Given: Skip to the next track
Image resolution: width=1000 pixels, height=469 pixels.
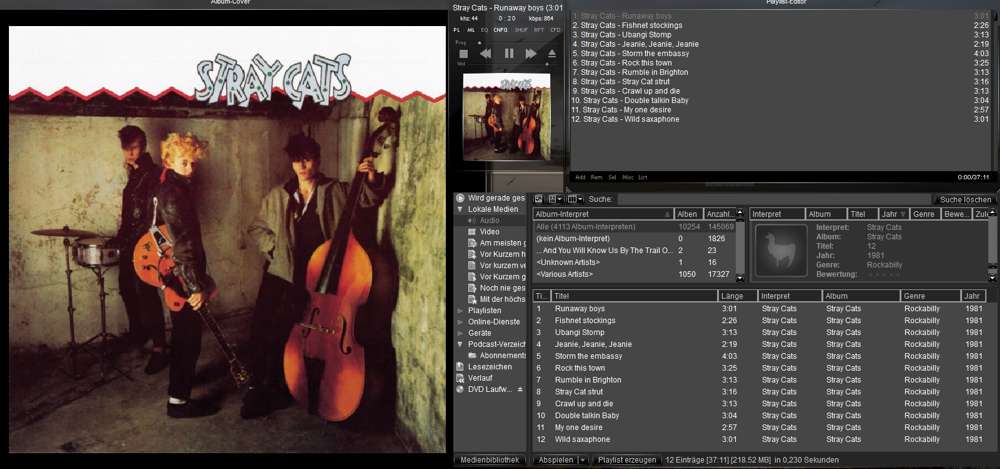Looking at the screenshot, I should click(531, 54).
